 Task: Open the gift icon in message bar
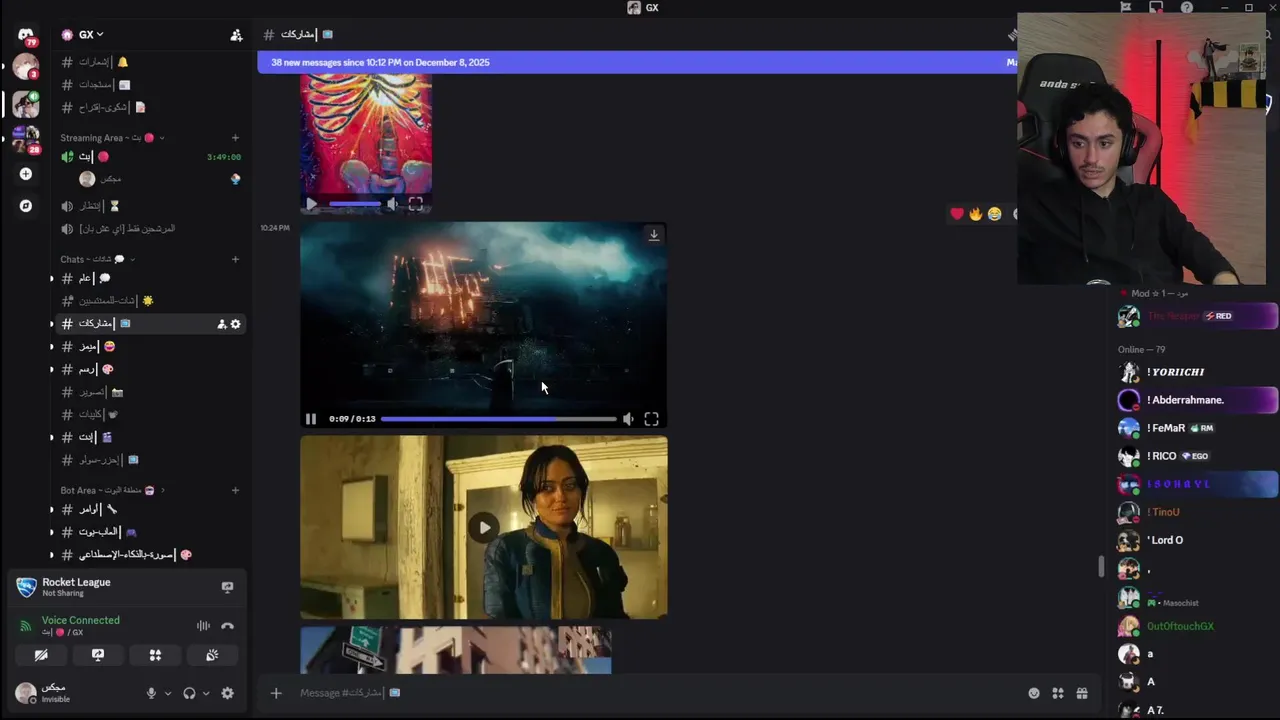point(1082,693)
